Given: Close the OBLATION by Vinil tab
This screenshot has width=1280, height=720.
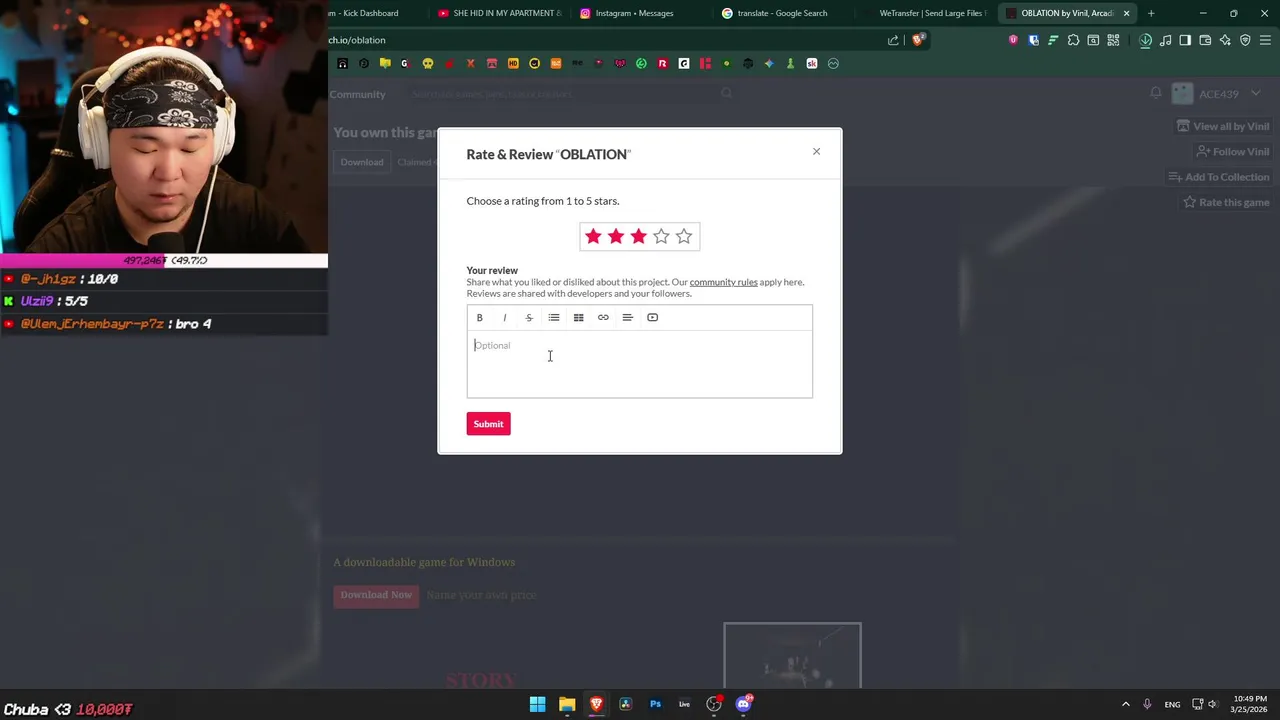Looking at the screenshot, I should (1127, 13).
